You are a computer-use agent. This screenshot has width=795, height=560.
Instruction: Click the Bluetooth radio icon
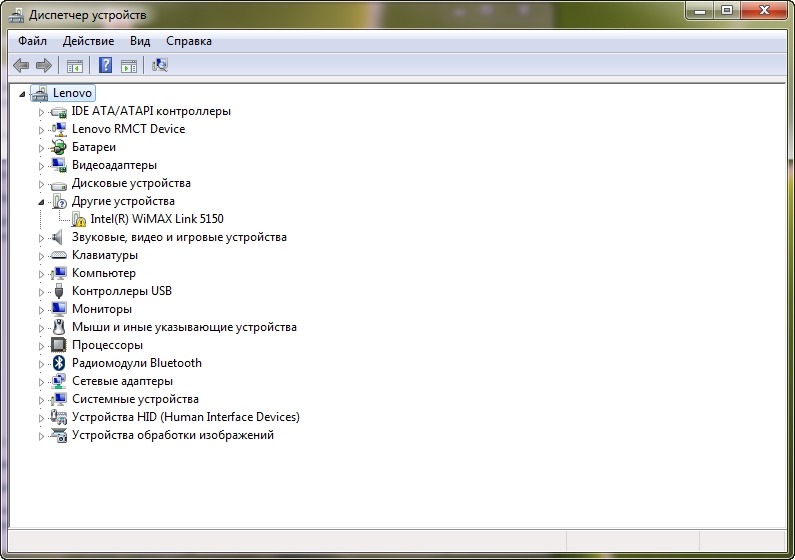coord(59,363)
